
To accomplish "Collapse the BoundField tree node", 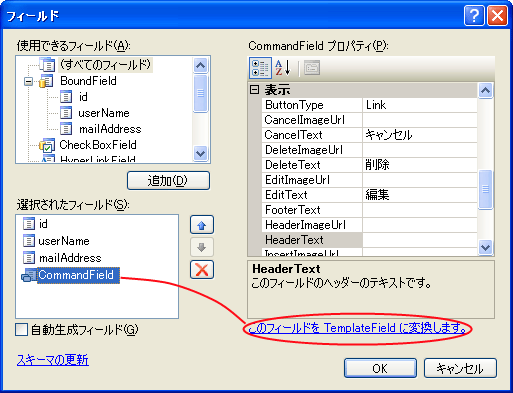I will coord(29,81).
